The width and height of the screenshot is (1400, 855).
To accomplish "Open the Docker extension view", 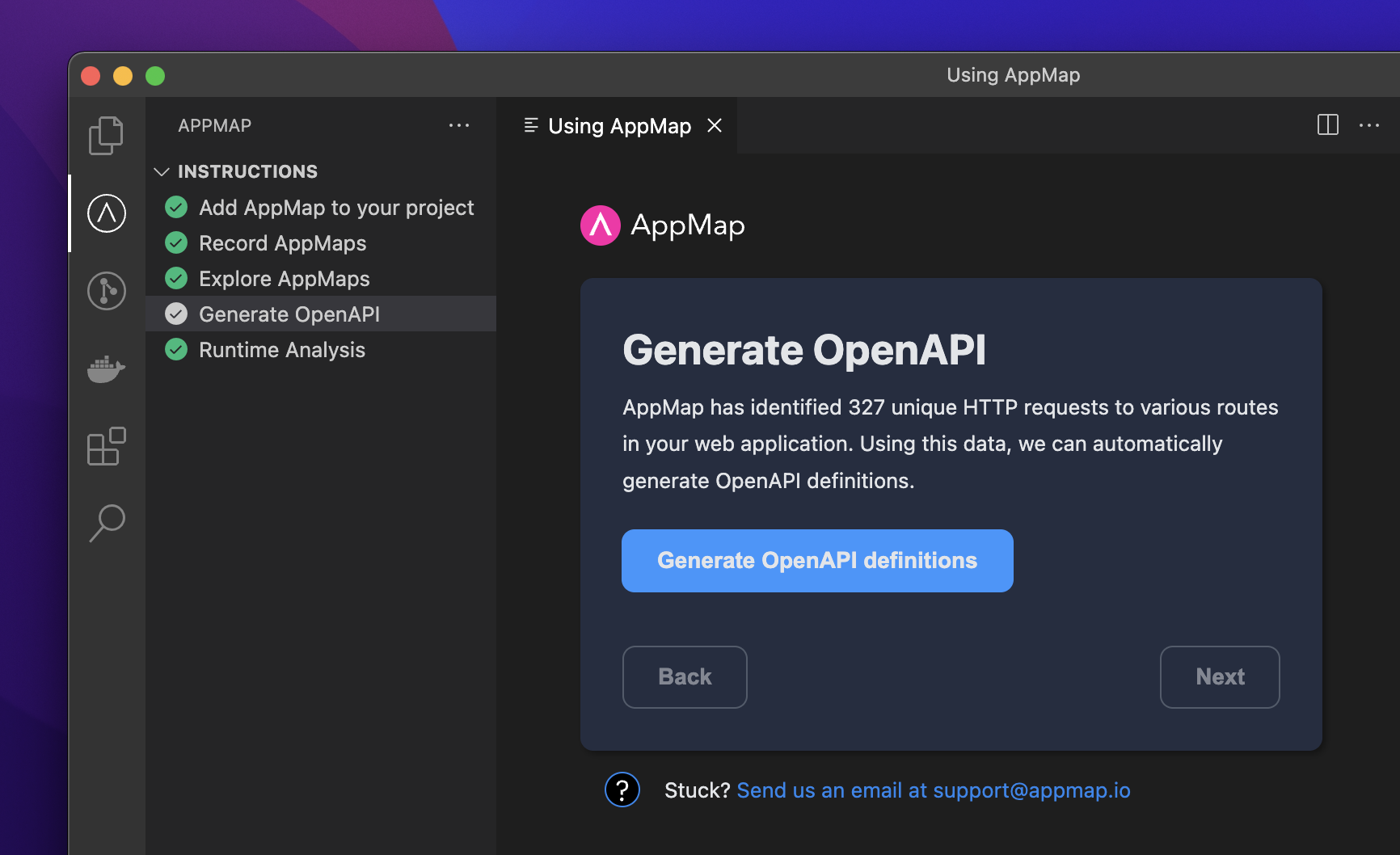I will (x=106, y=369).
